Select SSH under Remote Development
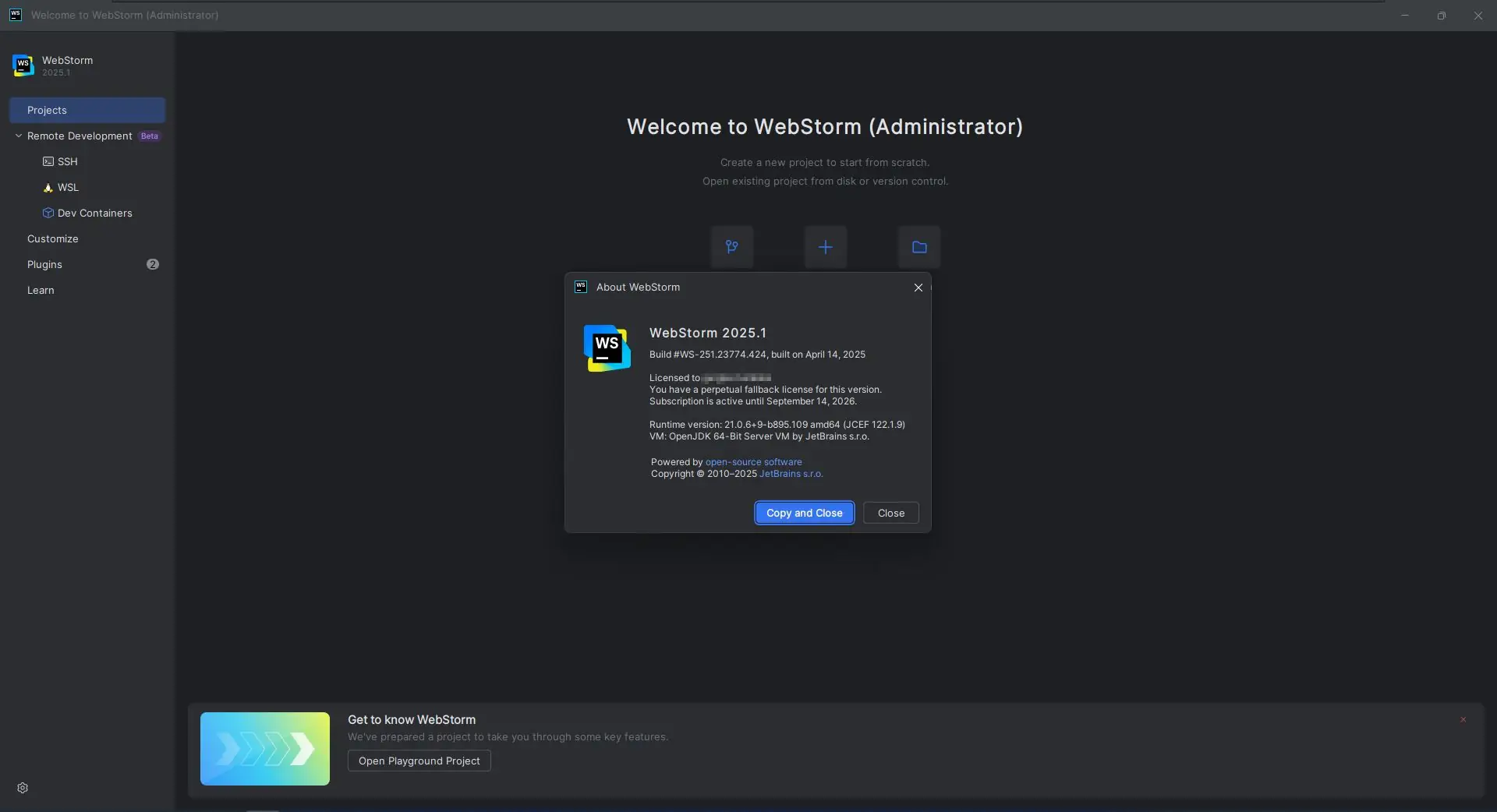This screenshot has height=812, width=1497. coord(67,161)
